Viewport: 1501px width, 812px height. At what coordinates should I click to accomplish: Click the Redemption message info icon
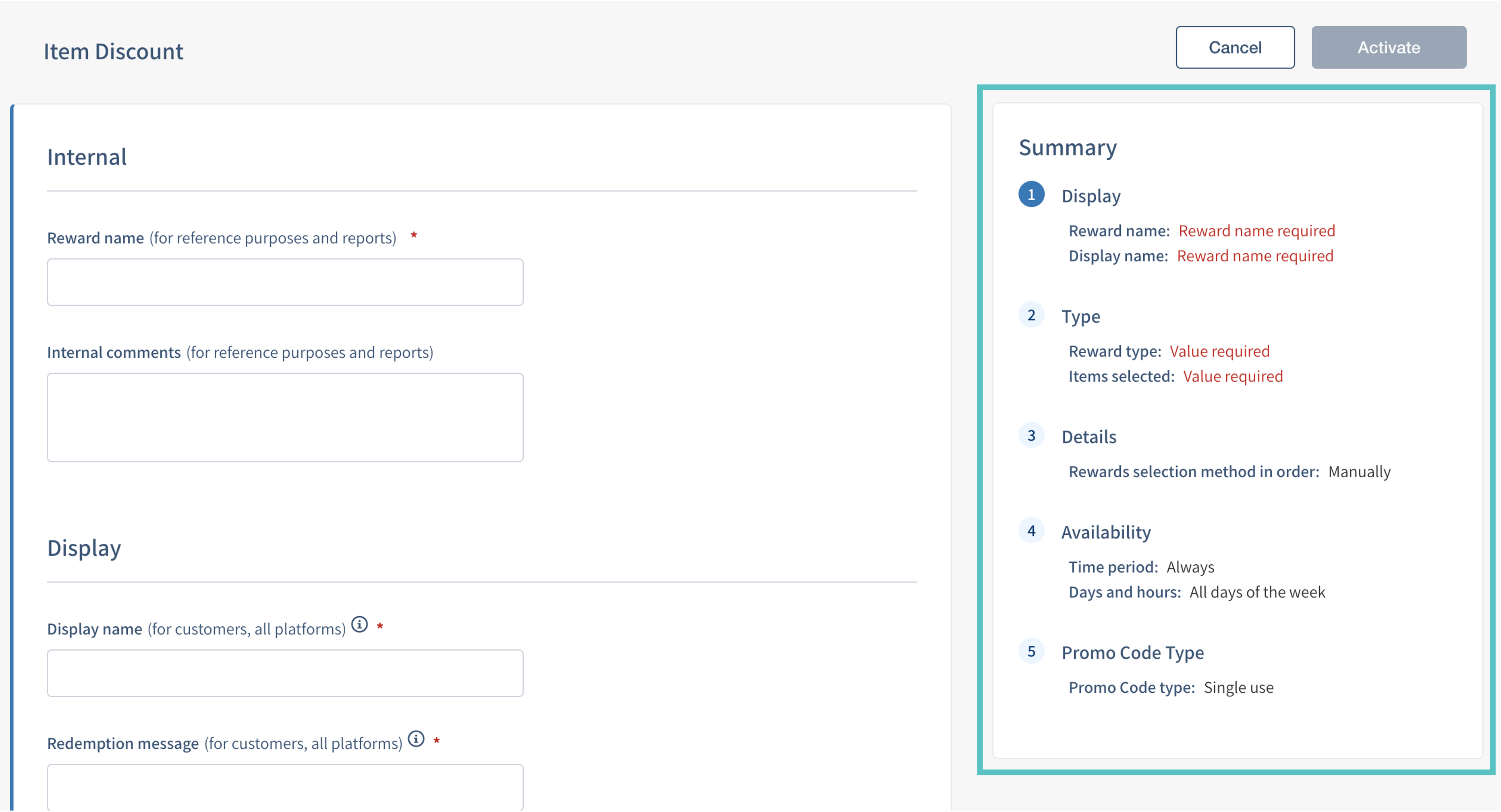coord(416,739)
